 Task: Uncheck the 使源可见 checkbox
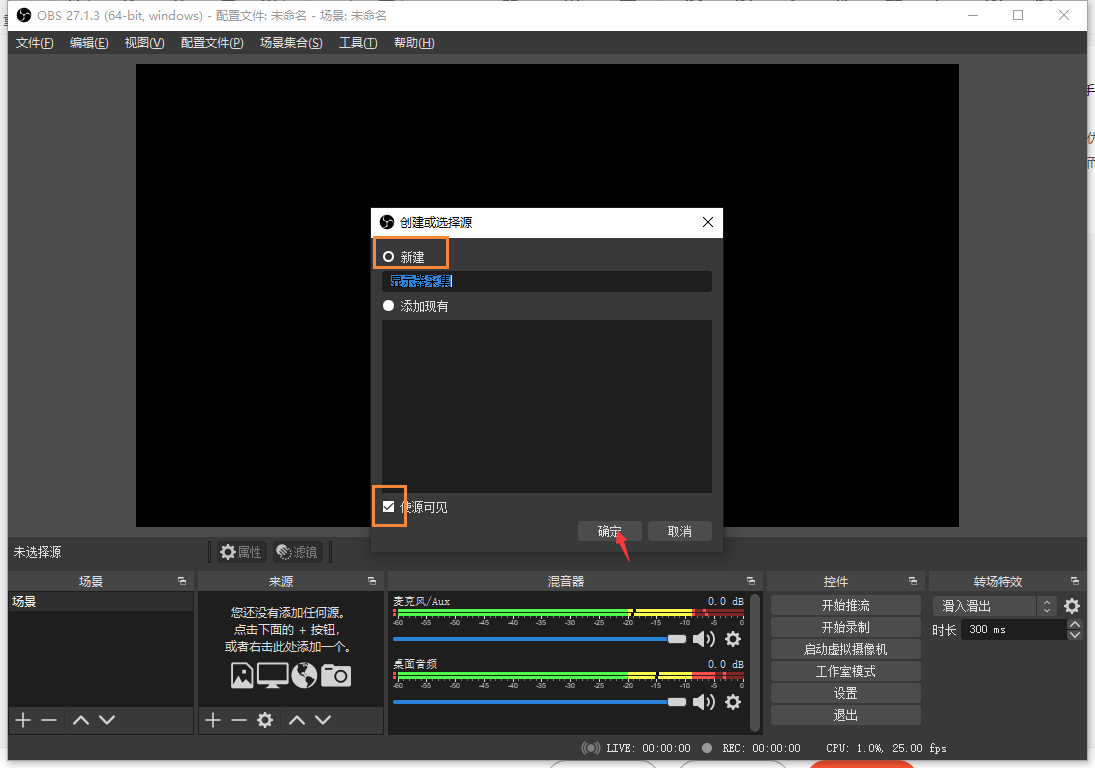click(x=389, y=507)
